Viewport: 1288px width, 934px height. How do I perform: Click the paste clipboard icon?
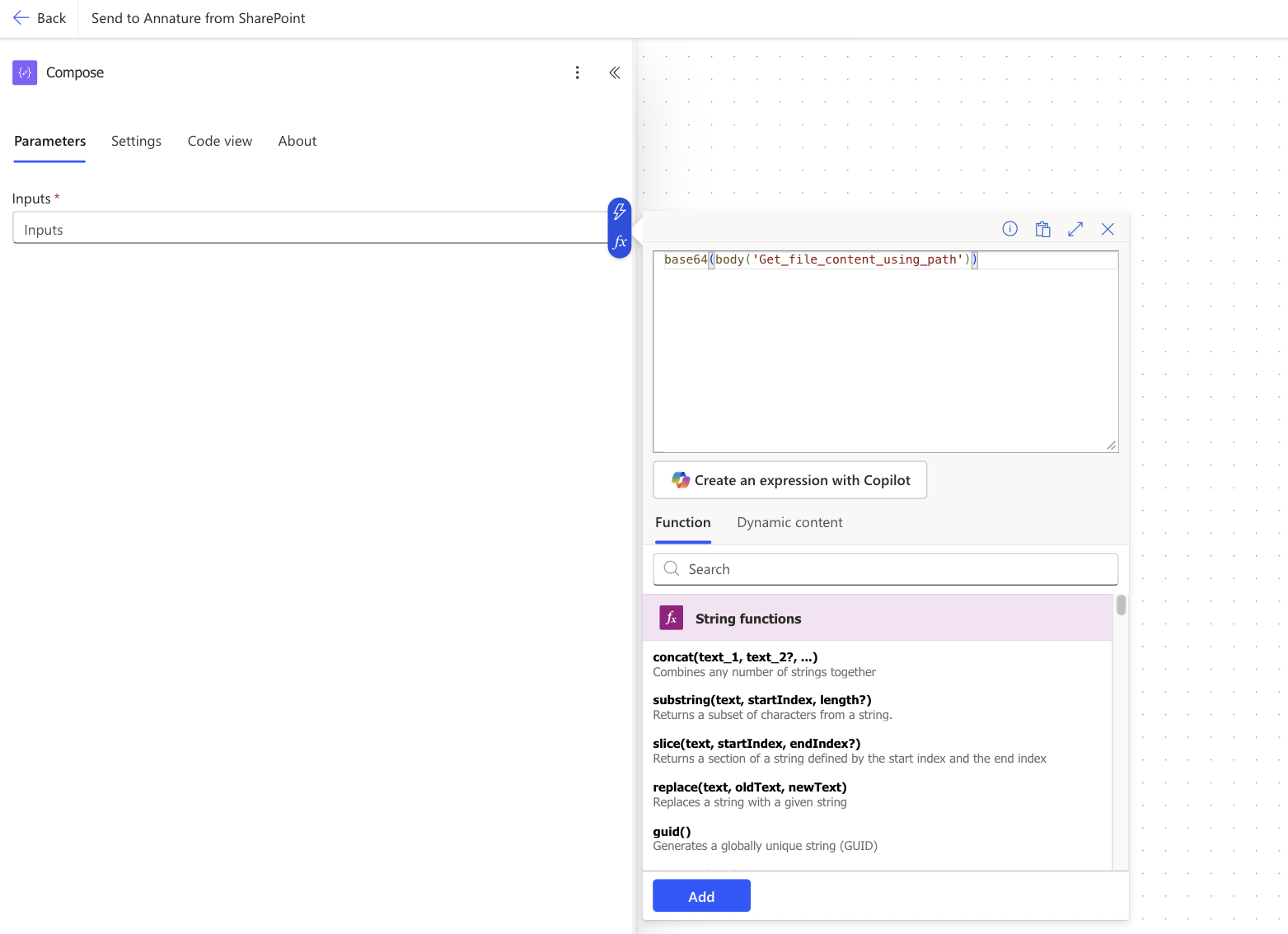(1042, 229)
